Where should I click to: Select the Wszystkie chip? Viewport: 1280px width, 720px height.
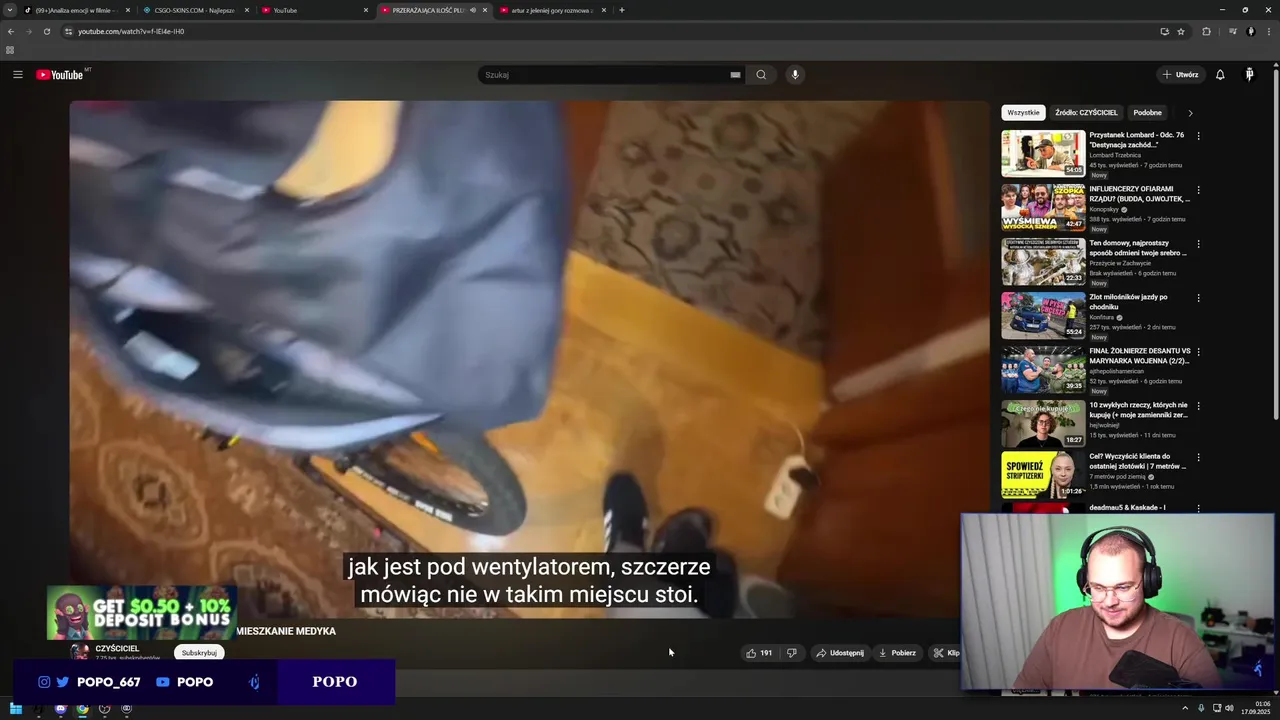pos(1023,113)
